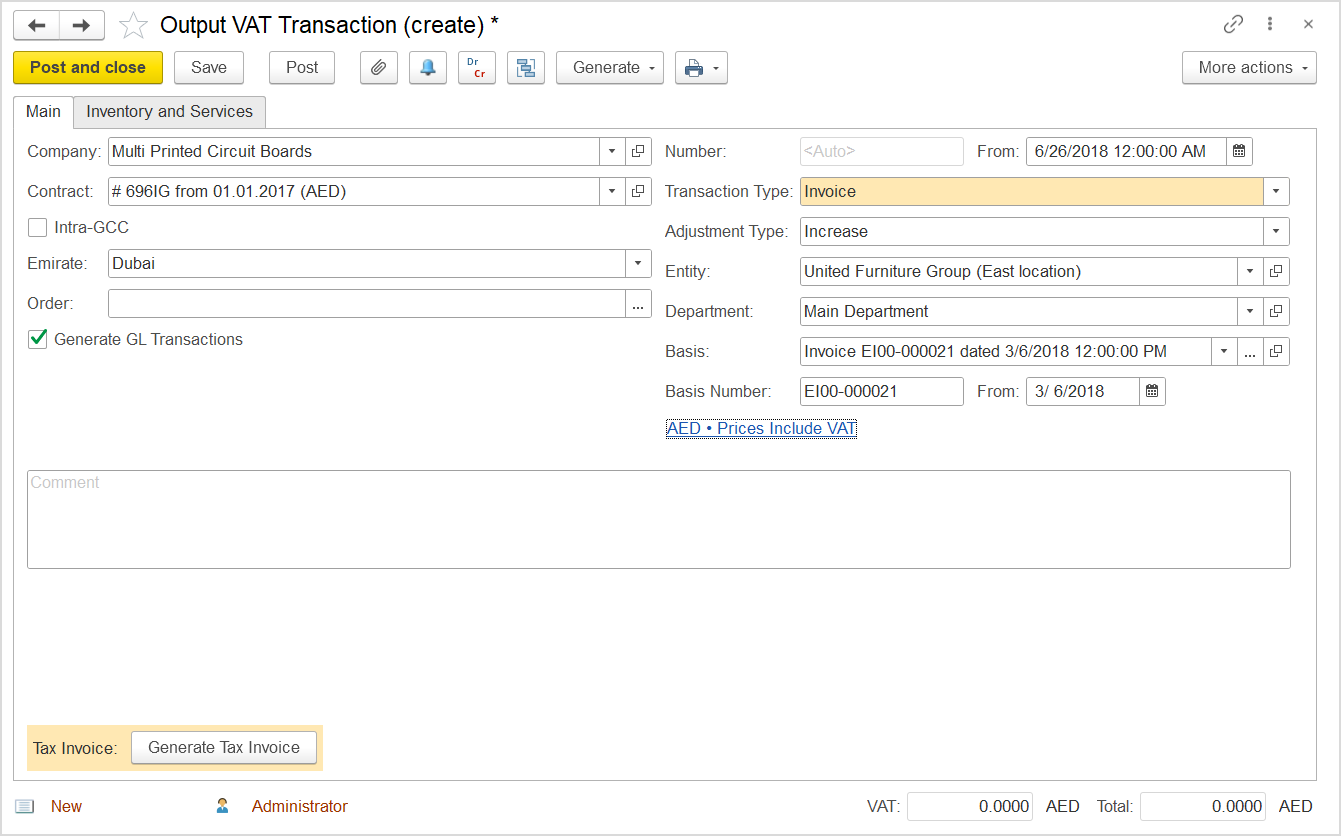Screen dimensions: 1341x836
Task: Open the Company field record icon
Action: [638, 152]
